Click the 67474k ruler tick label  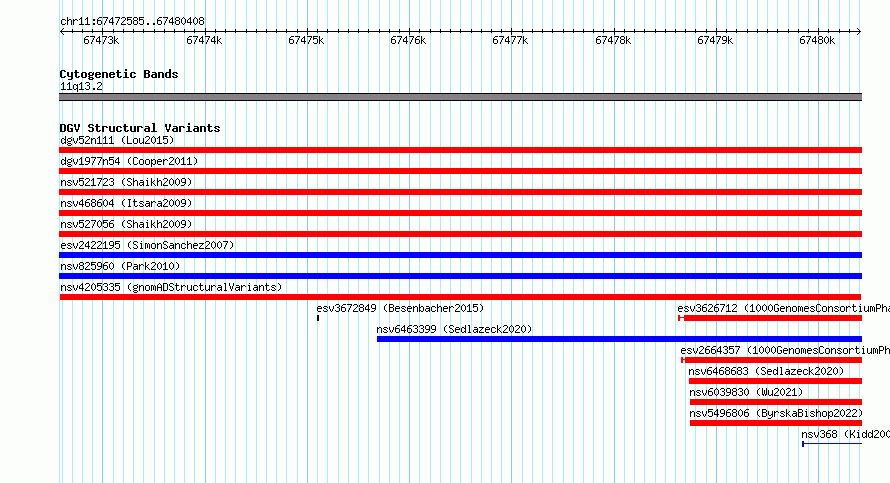(204, 40)
